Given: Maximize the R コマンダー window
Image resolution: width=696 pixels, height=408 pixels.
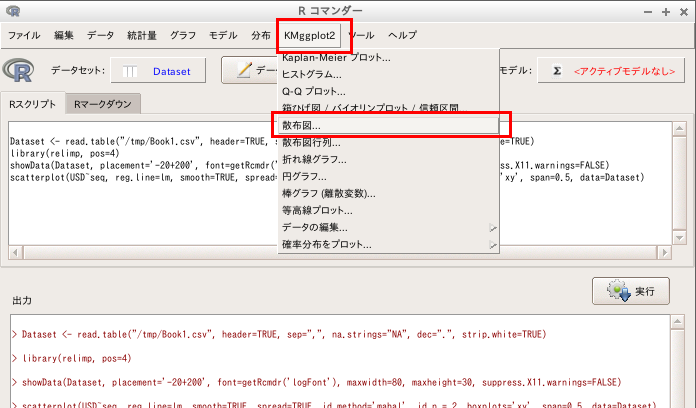Looking at the screenshot, I should 666,12.
